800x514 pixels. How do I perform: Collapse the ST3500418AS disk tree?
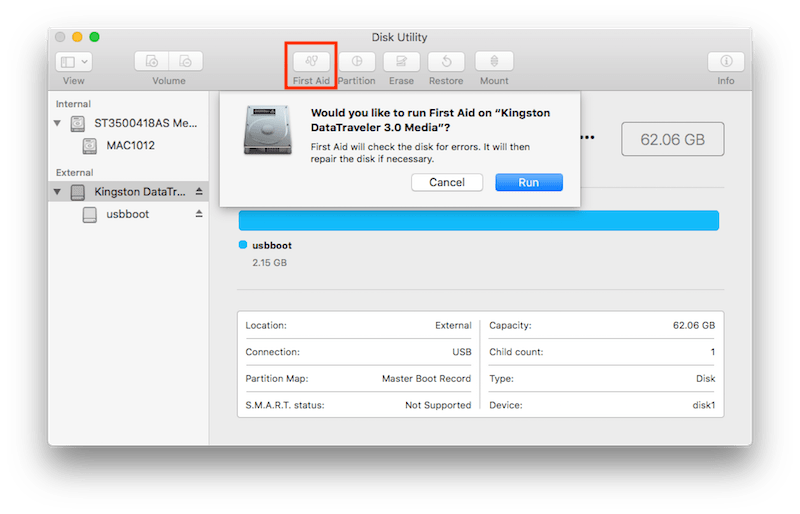[58, 123]
